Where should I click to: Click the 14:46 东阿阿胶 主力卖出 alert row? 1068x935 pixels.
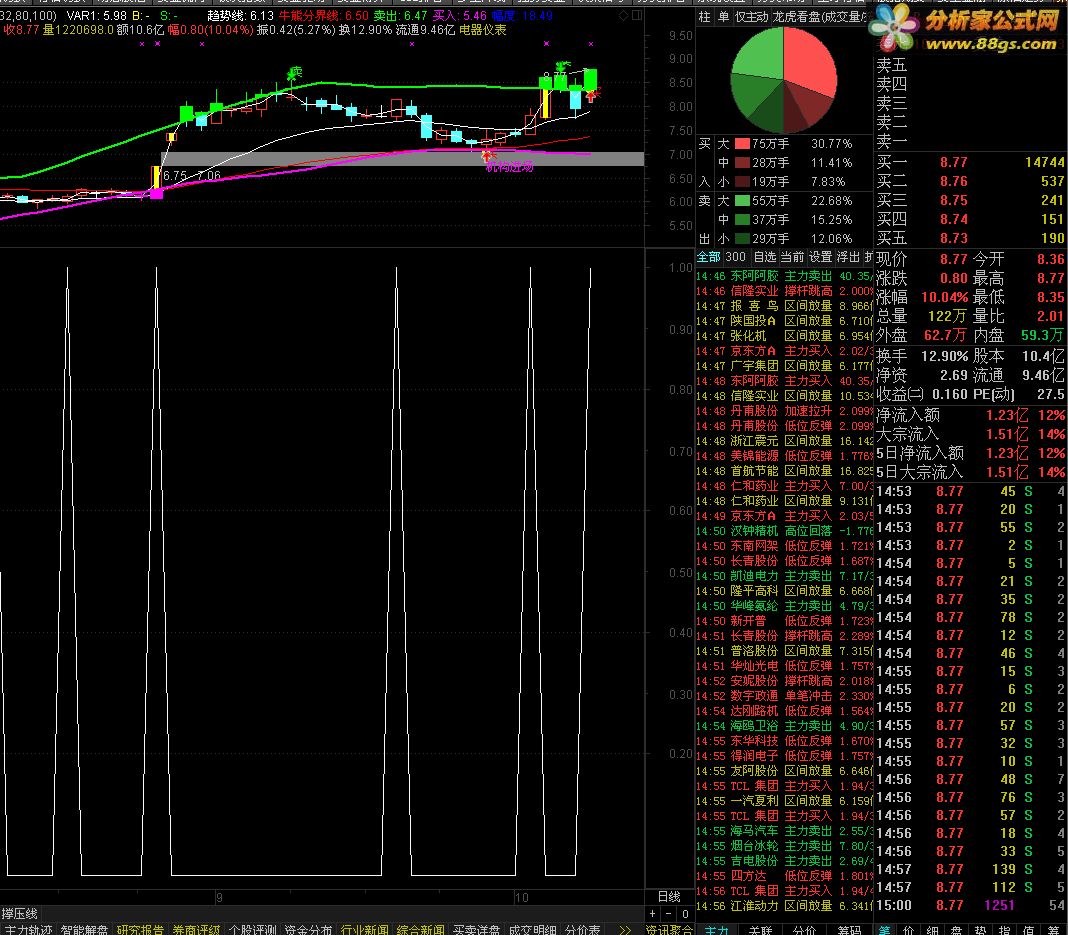coord(784,276)
